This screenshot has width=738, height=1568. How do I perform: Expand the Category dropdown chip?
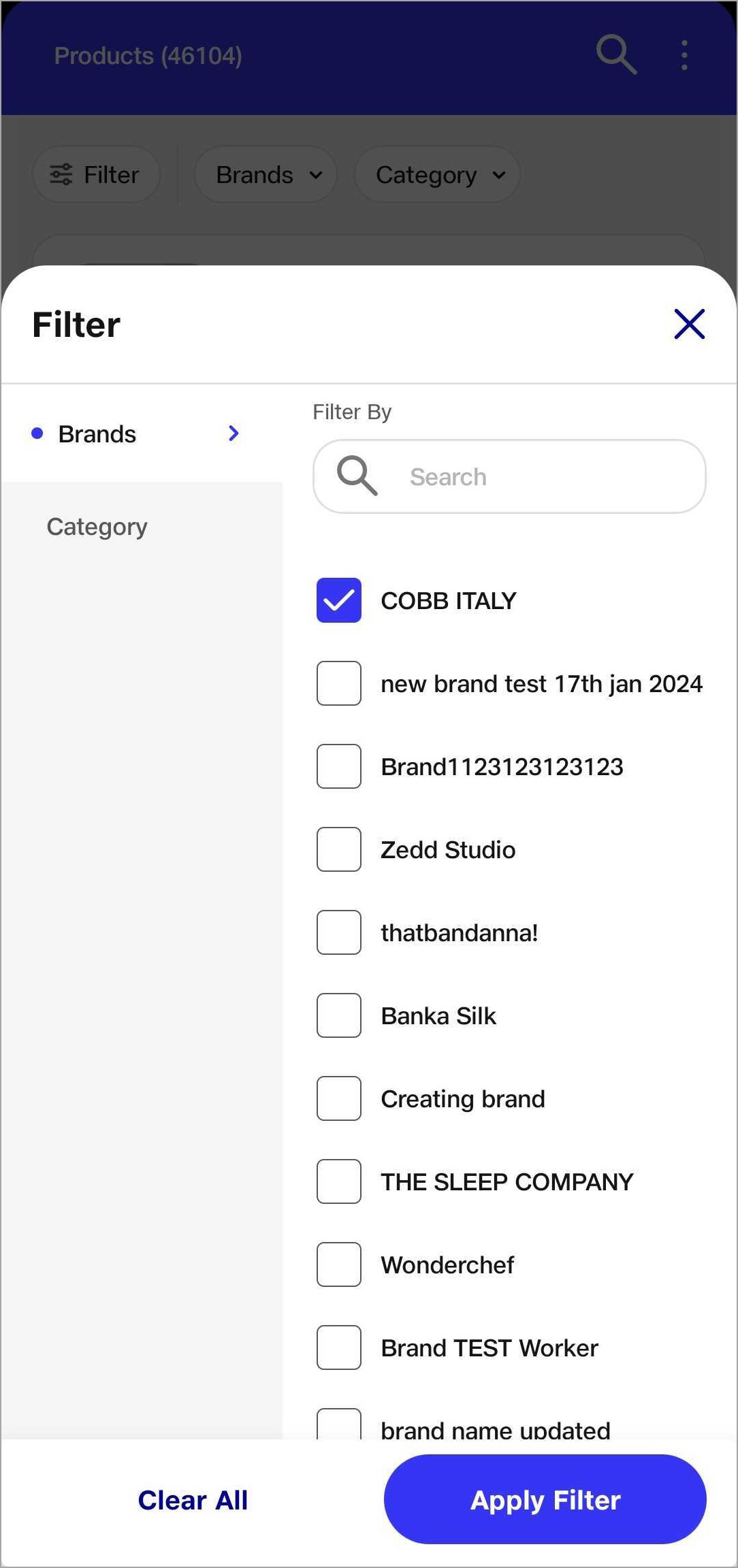coord(437,175)
